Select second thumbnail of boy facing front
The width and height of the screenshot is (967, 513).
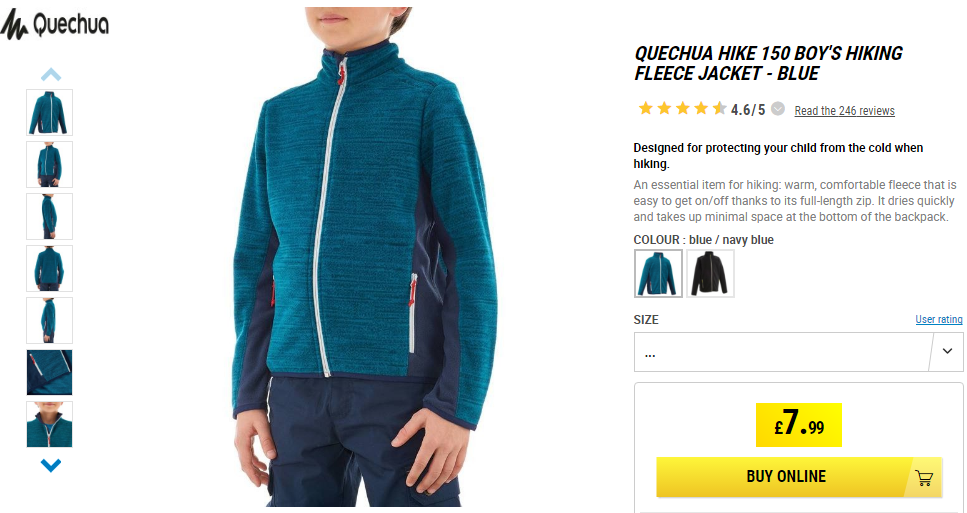pos(49,164)
